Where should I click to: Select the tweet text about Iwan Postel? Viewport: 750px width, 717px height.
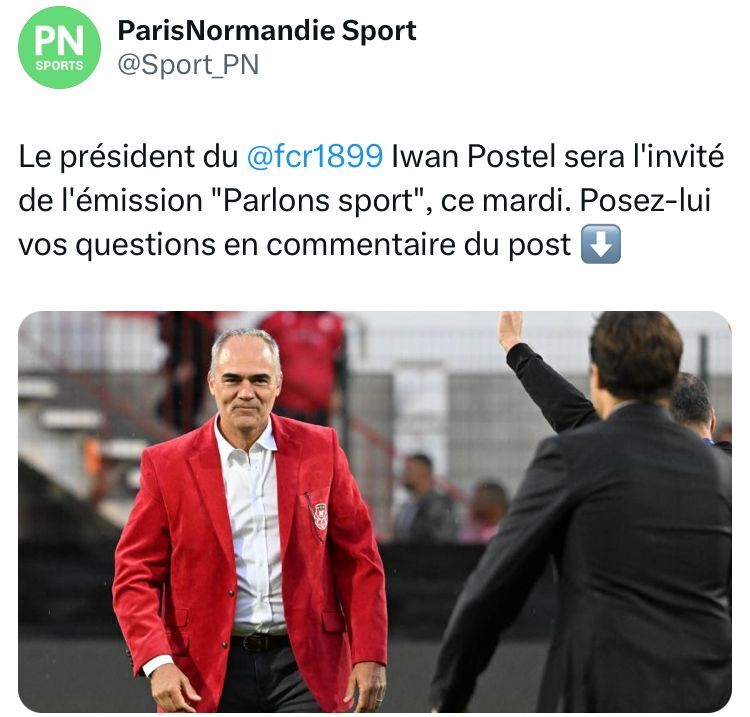(x=371, y=201)
